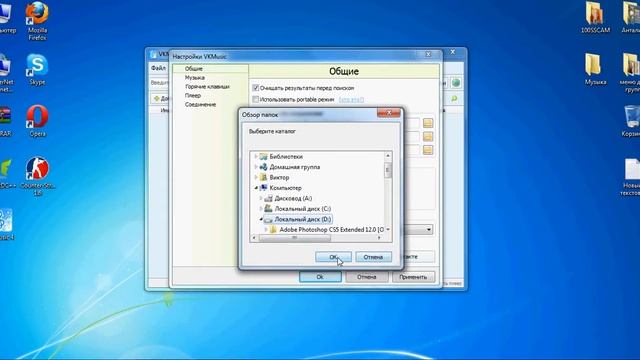
Task: Open the Recycle Bin desktop icon
Action: pos(632,121)
